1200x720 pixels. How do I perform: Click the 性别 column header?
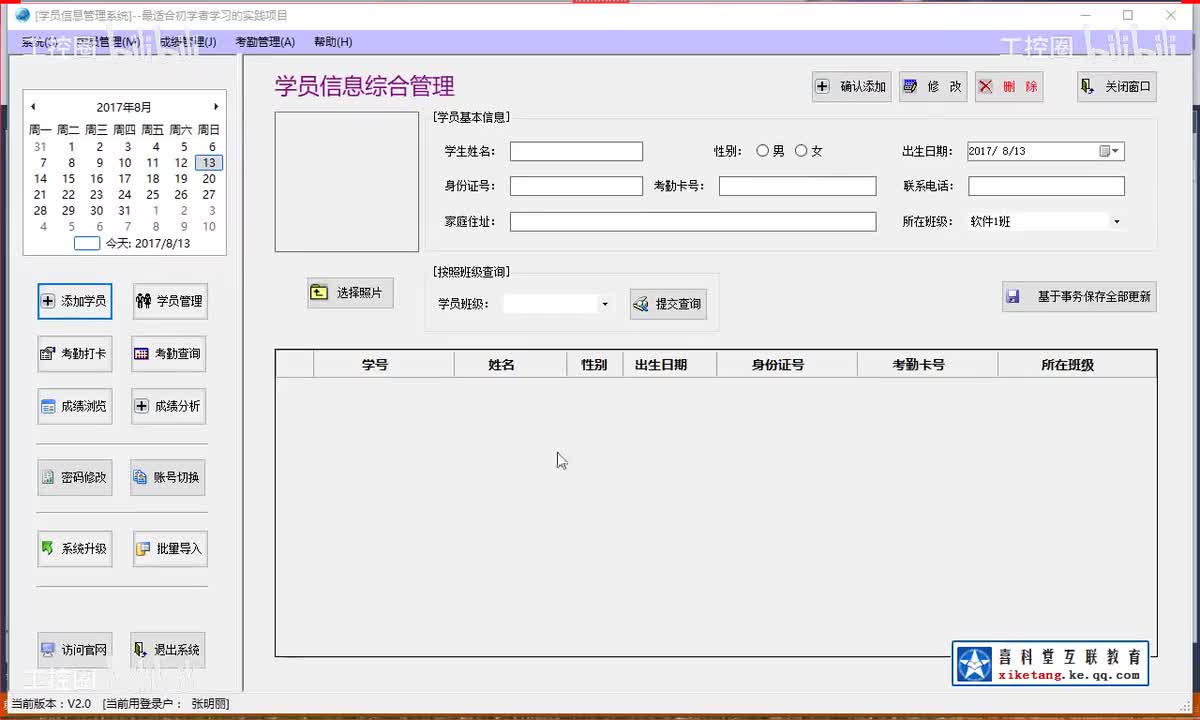594,365
